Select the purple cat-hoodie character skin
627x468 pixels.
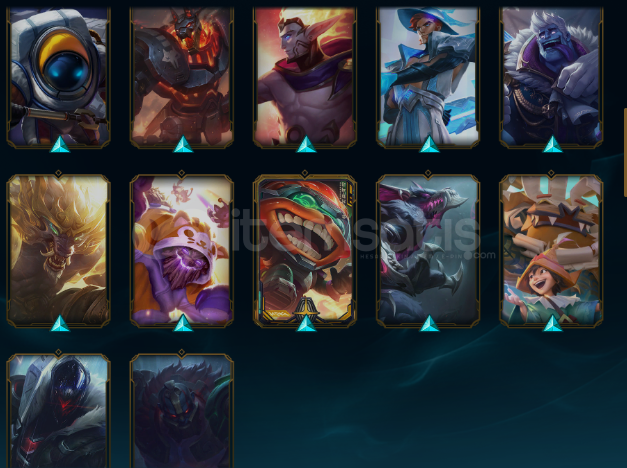tap(182, 250)
